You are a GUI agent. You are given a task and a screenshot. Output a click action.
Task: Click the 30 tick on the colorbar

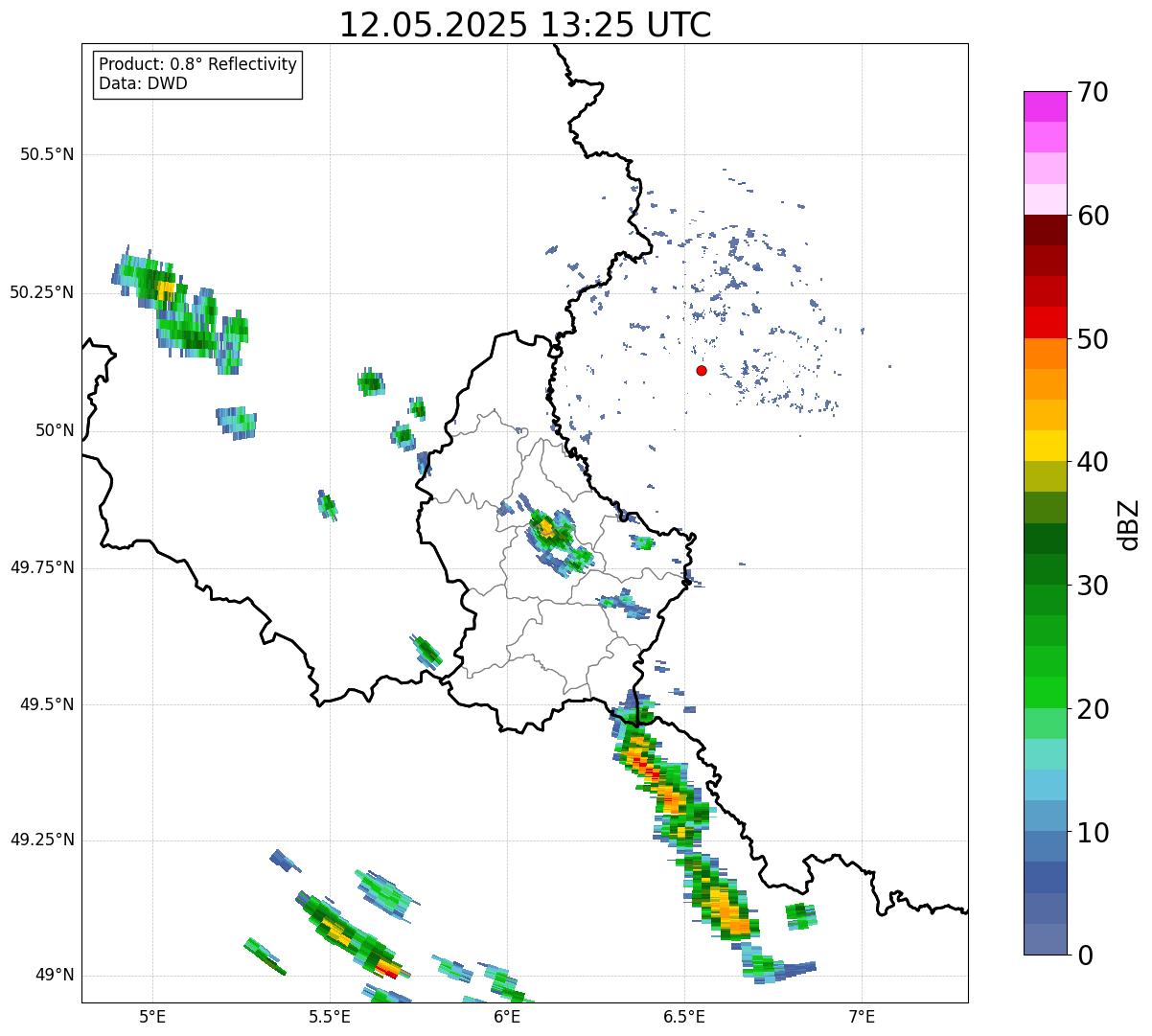point(1094,586)
